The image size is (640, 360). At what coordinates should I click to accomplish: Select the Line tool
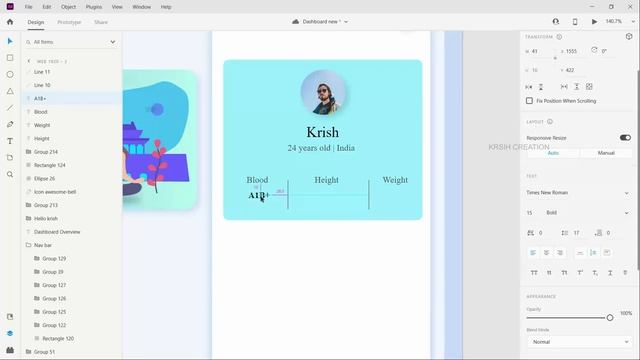click(10, 108)
